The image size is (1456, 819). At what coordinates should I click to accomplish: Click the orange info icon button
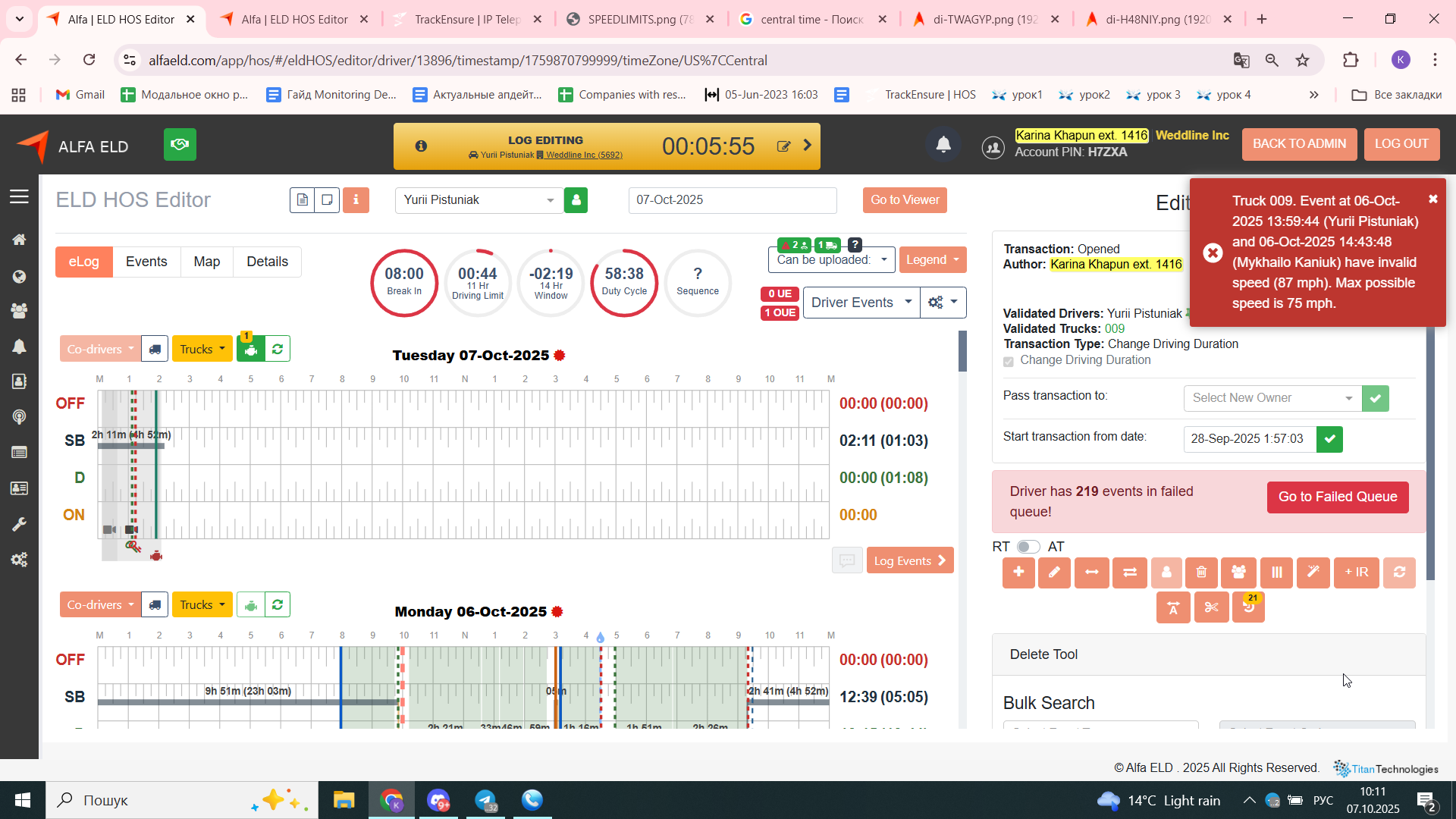(356, 200)
